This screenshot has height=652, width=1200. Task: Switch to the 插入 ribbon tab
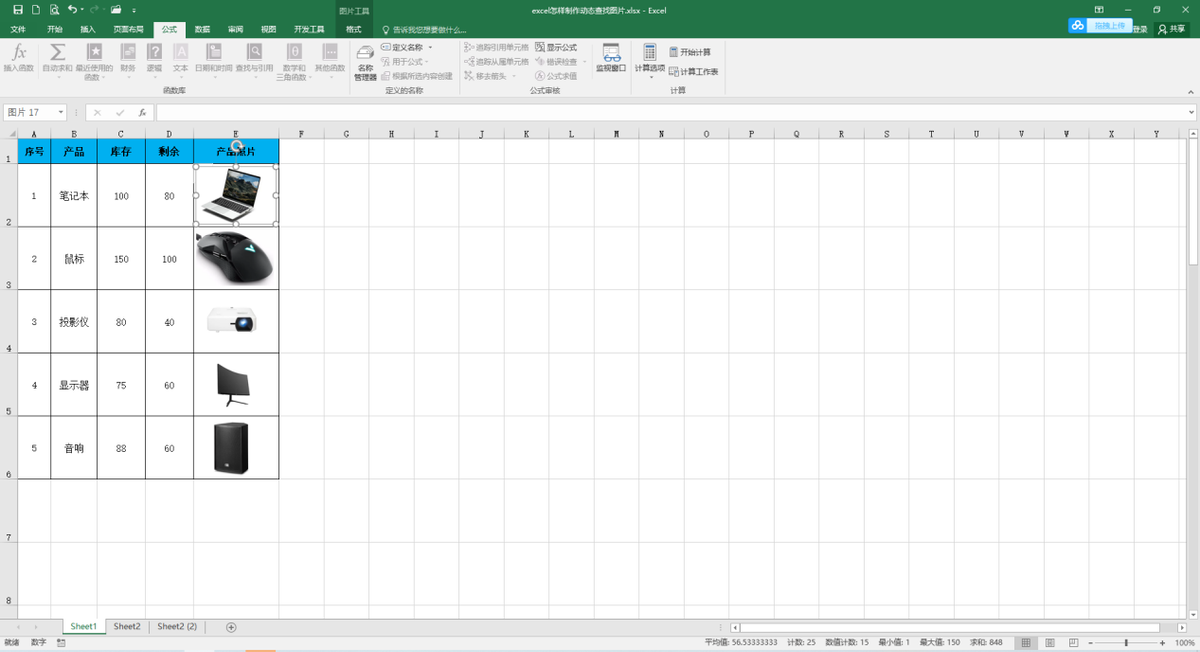coord(88,30)
